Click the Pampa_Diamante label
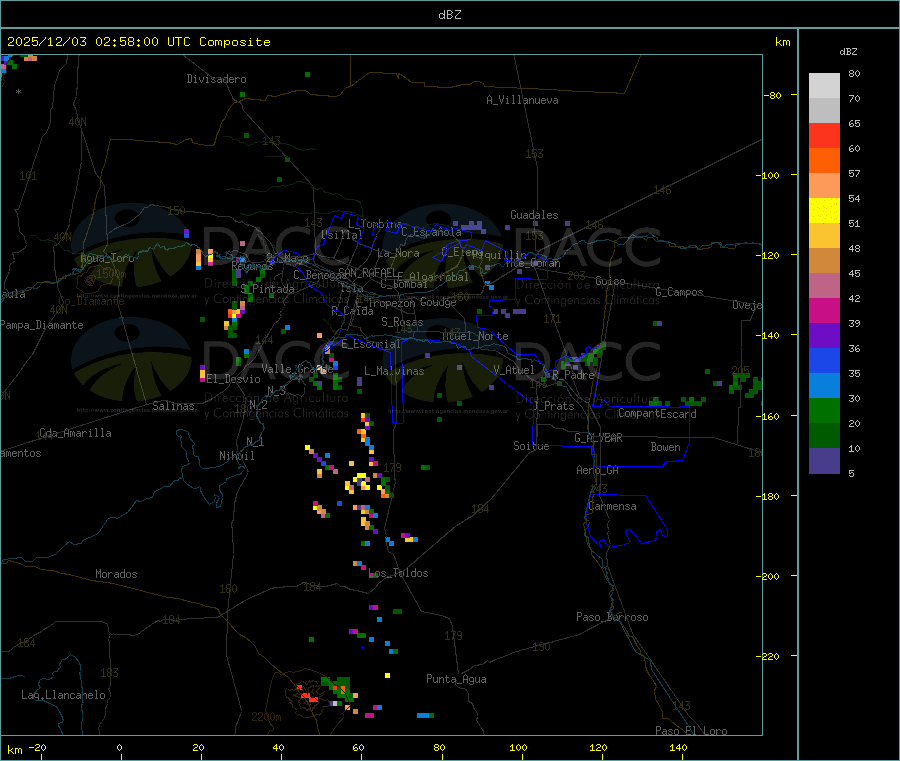Viewport: 900px width, 761px height. tap(42, 325)
